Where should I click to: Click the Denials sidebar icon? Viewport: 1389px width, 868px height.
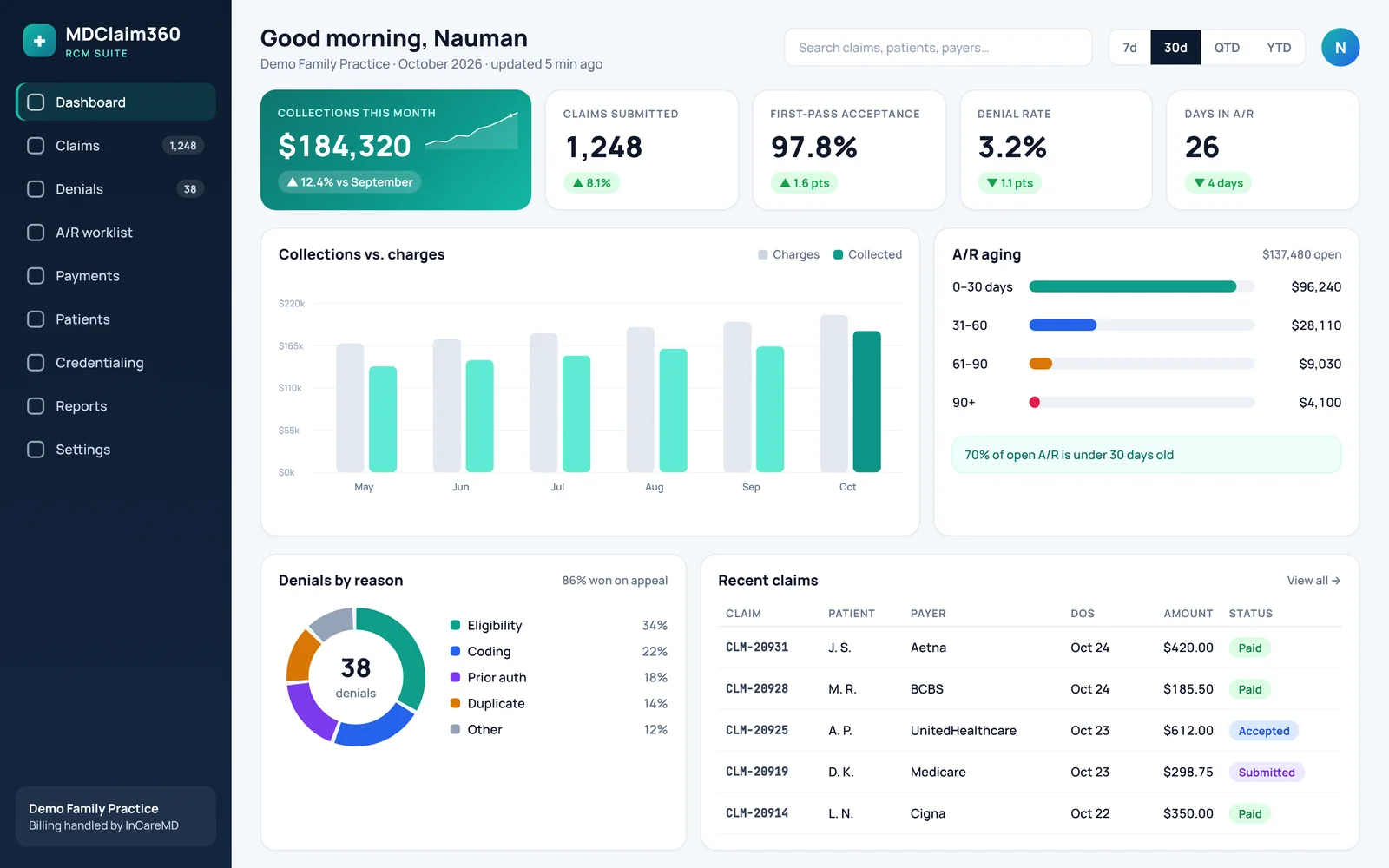36,189
